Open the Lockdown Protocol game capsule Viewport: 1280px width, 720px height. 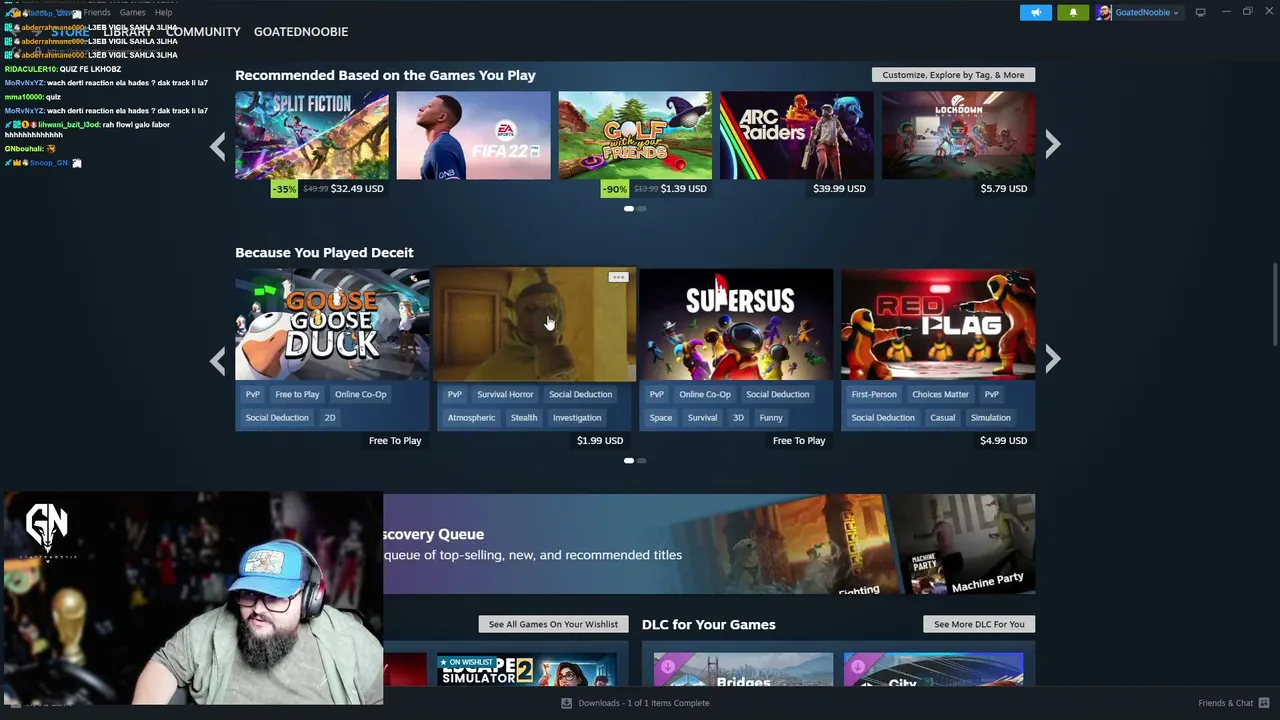pyautogui.click(x=958, y=135)
